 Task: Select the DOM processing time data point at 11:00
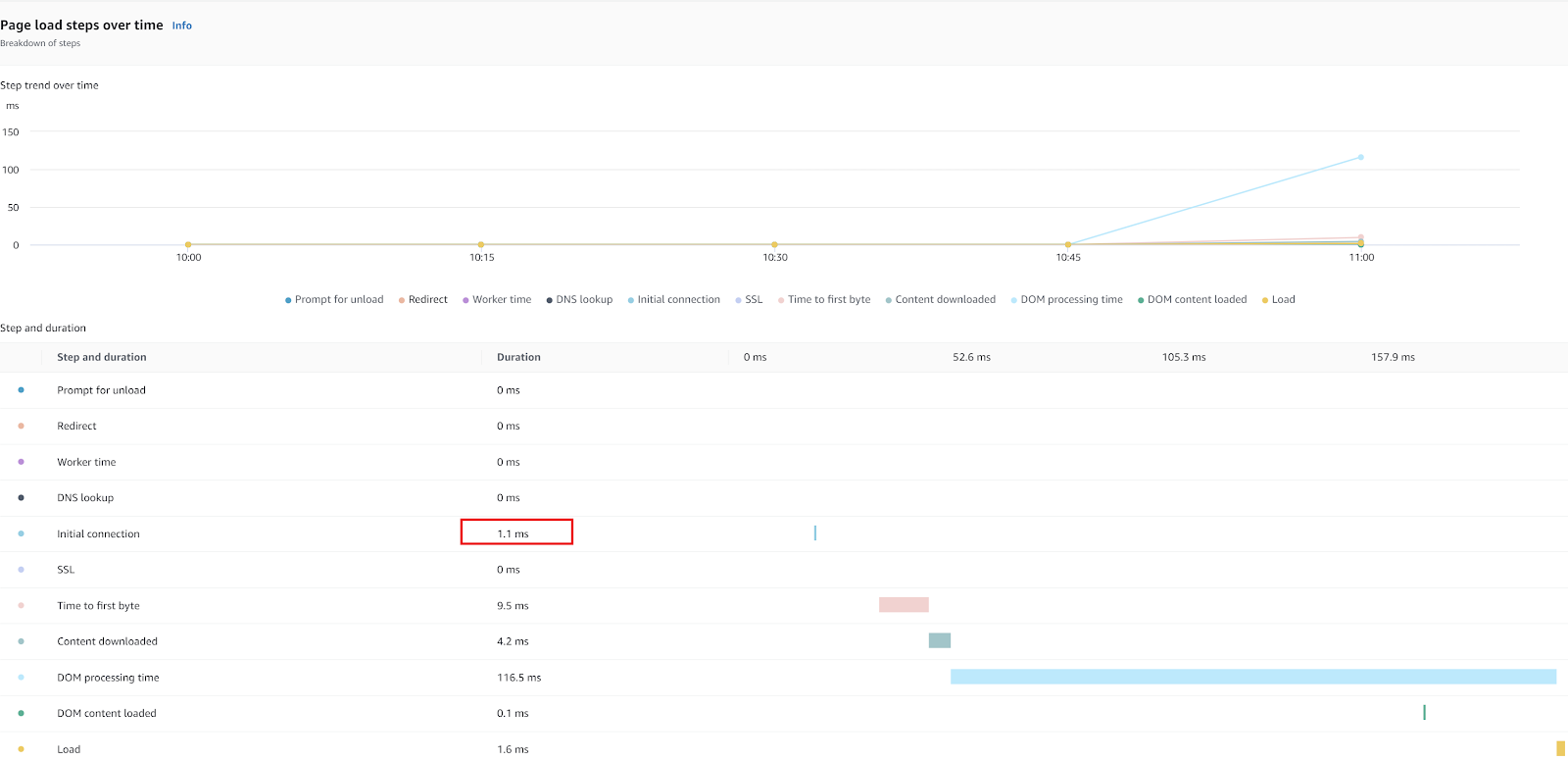[1361, 157]
